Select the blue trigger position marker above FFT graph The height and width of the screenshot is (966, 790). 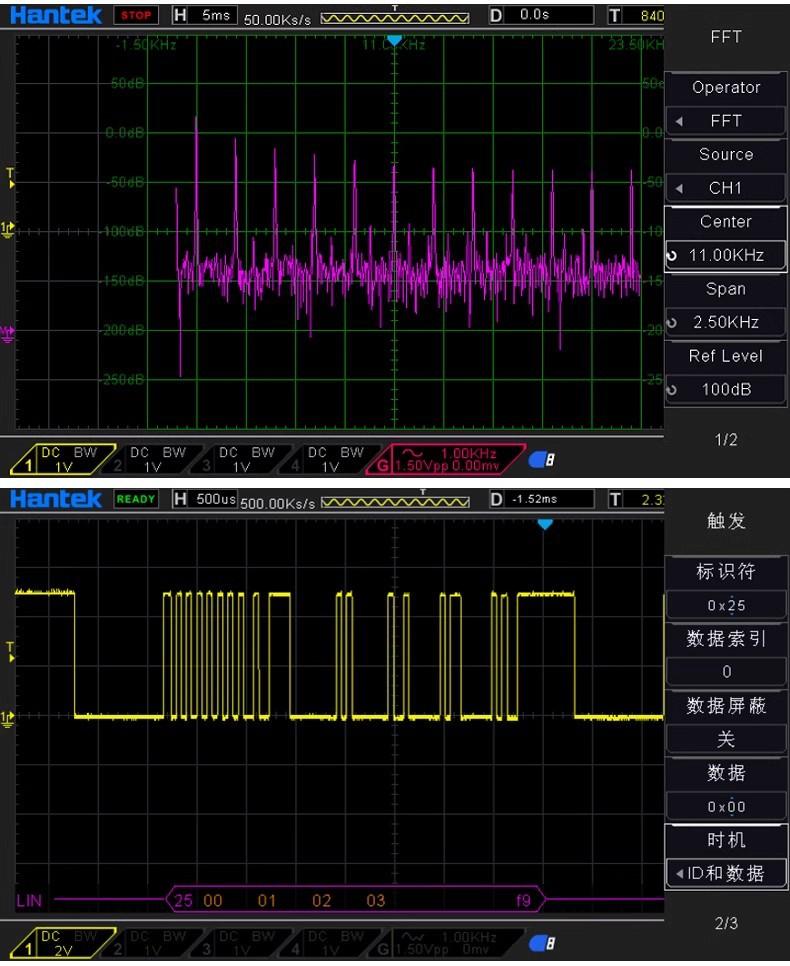(394, 41)
